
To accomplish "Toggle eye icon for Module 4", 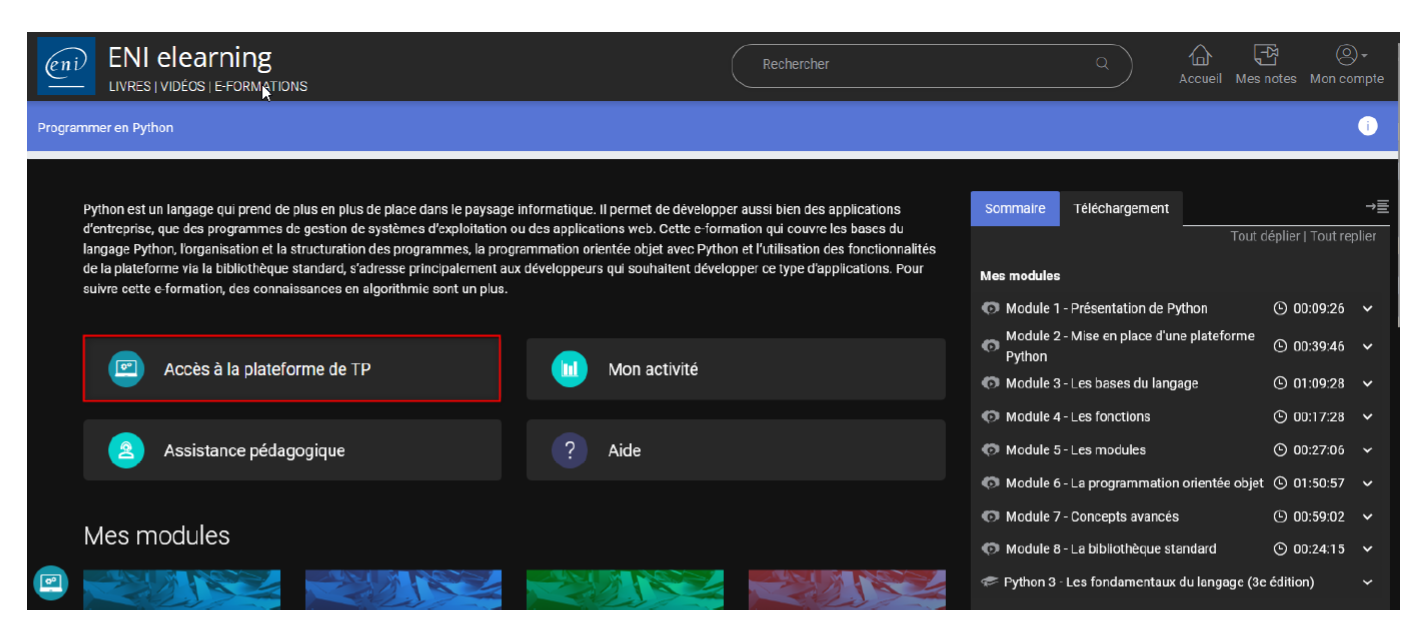I will (990, 416).
